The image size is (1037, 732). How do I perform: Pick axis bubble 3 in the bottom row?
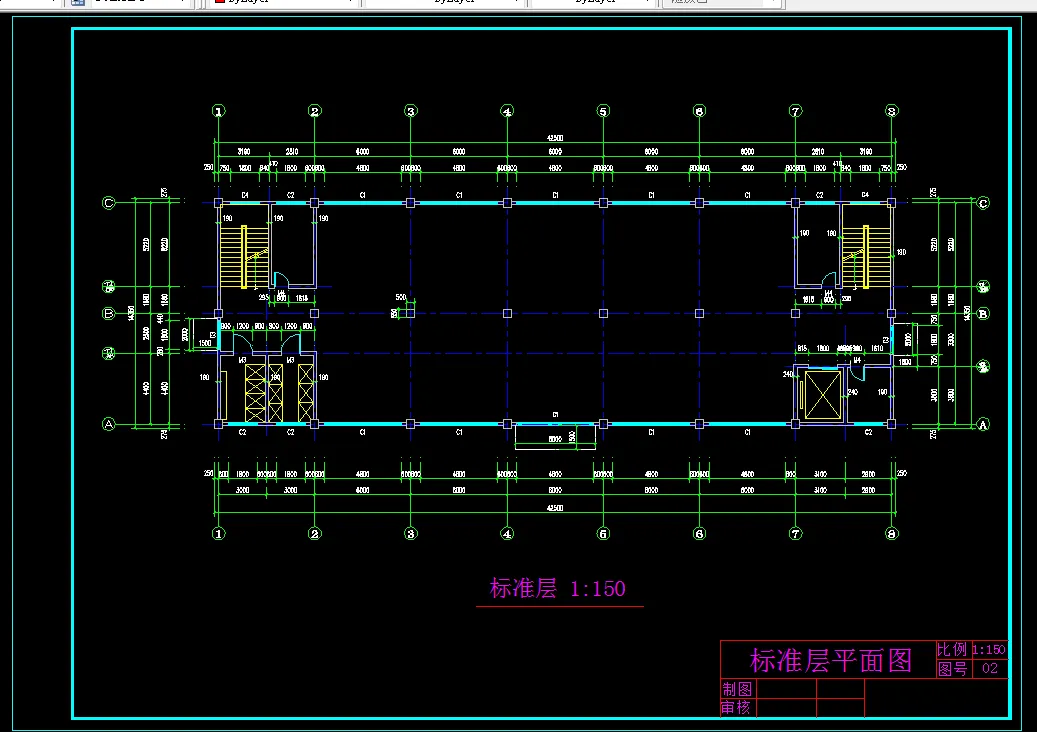click(411, 534)
